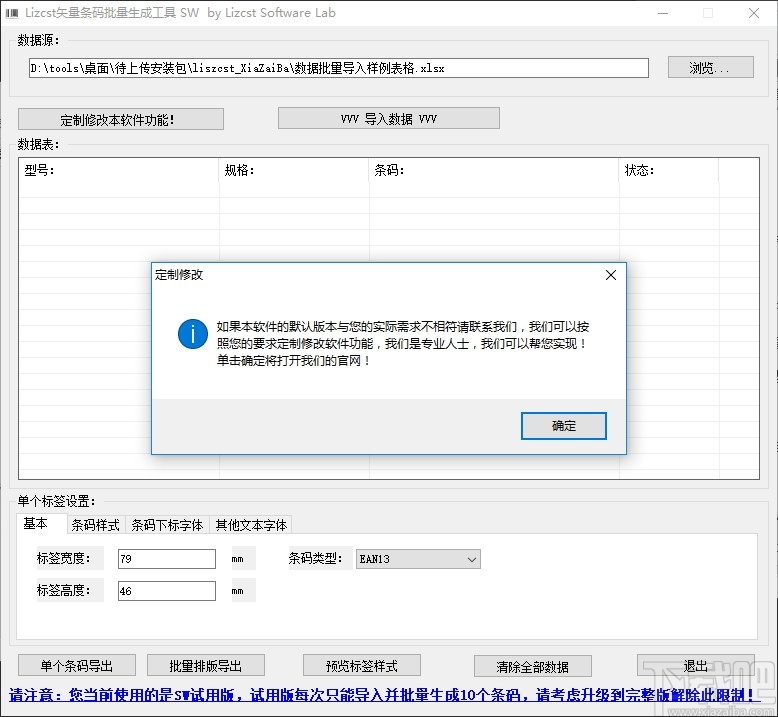778x717 pixels.
Task: Click the 单个条码导出 button
Action: tap(77, 665)
